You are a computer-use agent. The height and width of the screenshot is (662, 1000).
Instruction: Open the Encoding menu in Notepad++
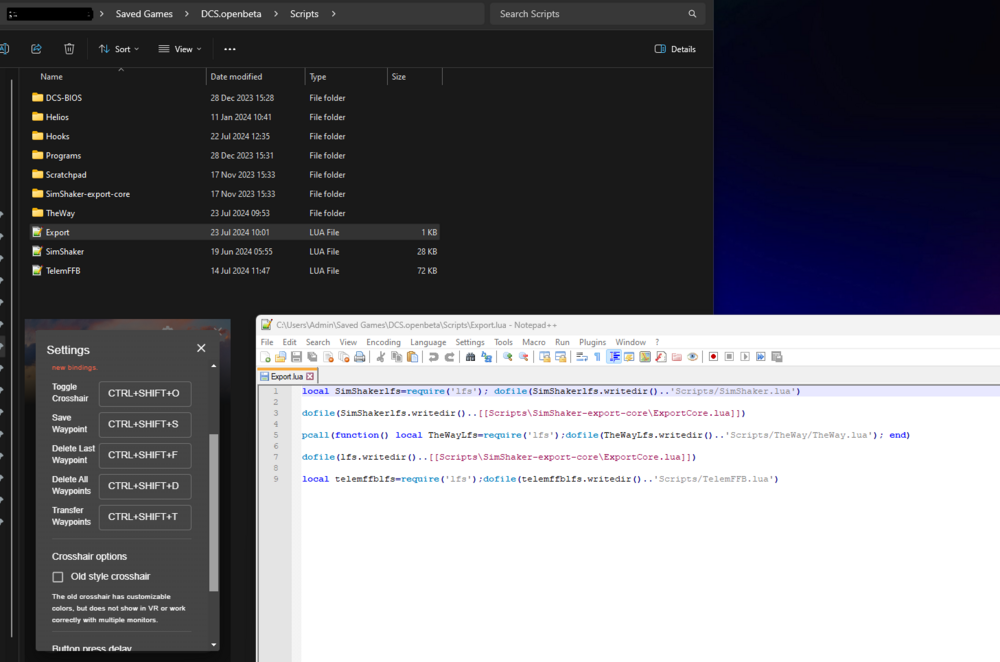383,342
